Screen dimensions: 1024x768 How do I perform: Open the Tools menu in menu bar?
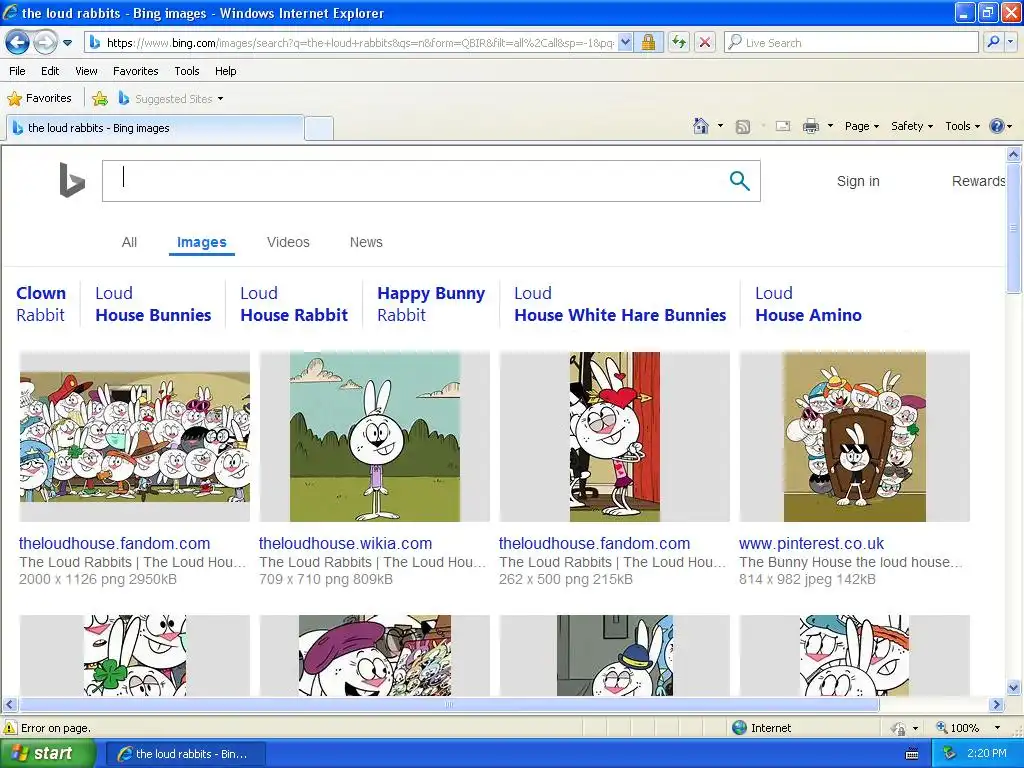pyautogui.click(x=187, y=71)
